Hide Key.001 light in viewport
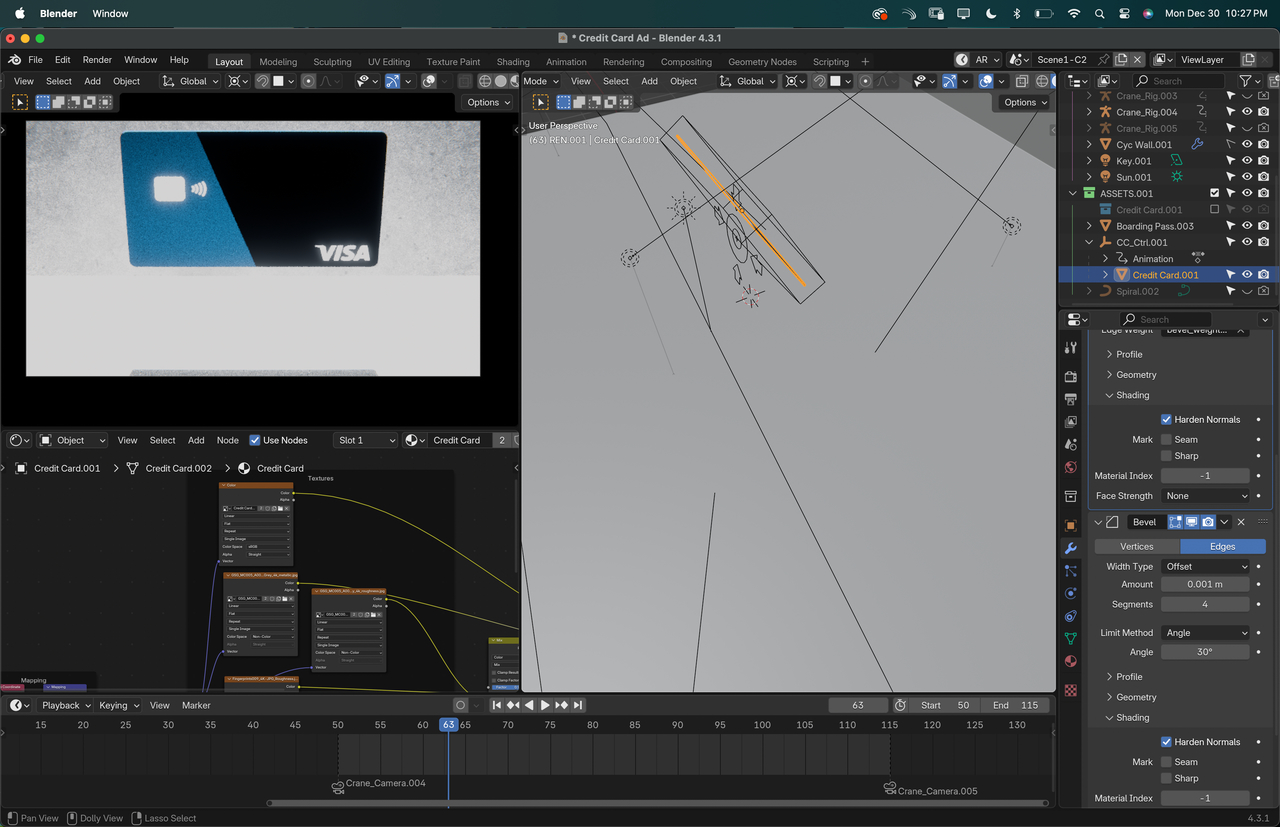Screen dimensions: 1280x827 pyautogui.click(x=1247, y=160)
